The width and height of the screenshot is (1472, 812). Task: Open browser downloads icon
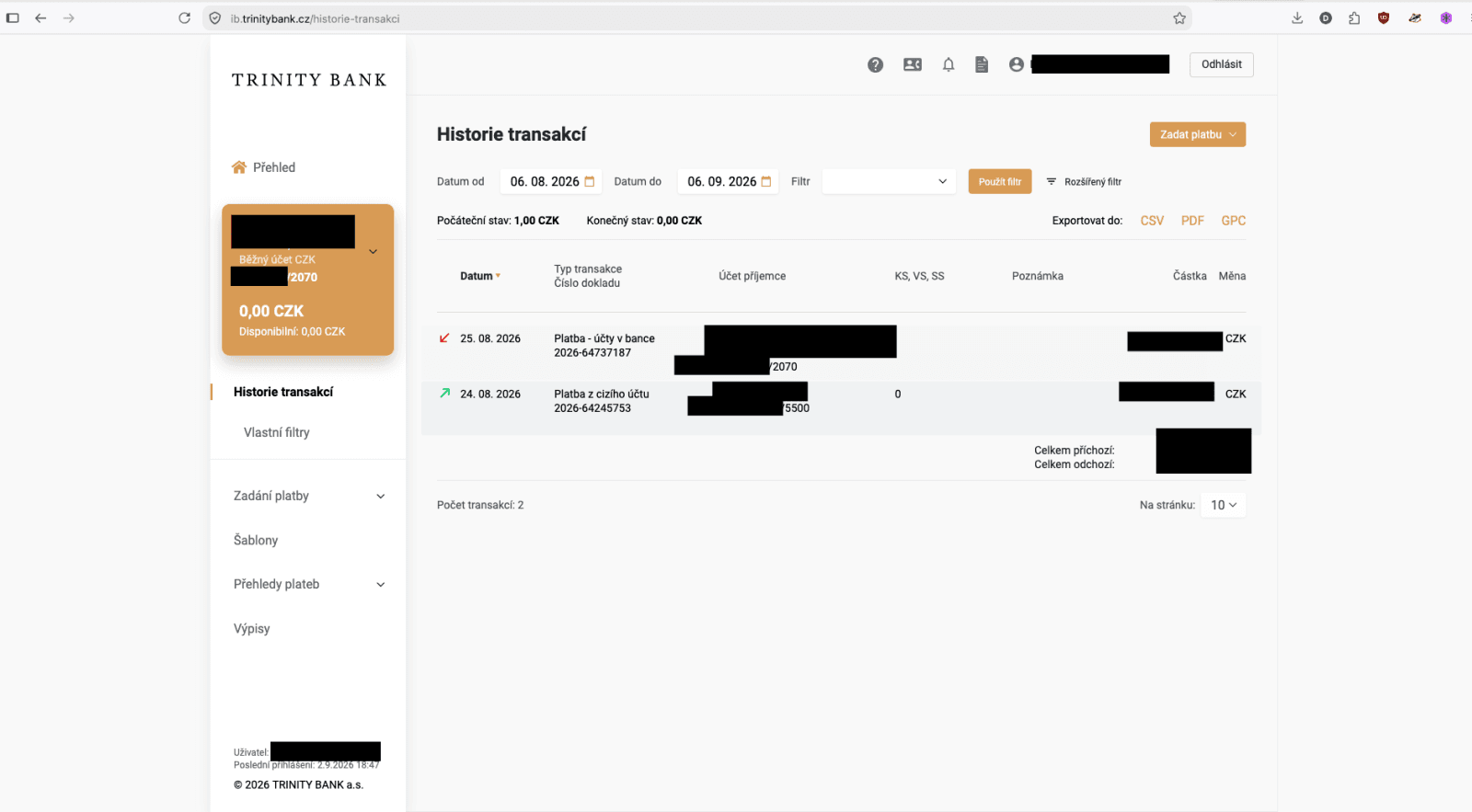point(1297,18)
